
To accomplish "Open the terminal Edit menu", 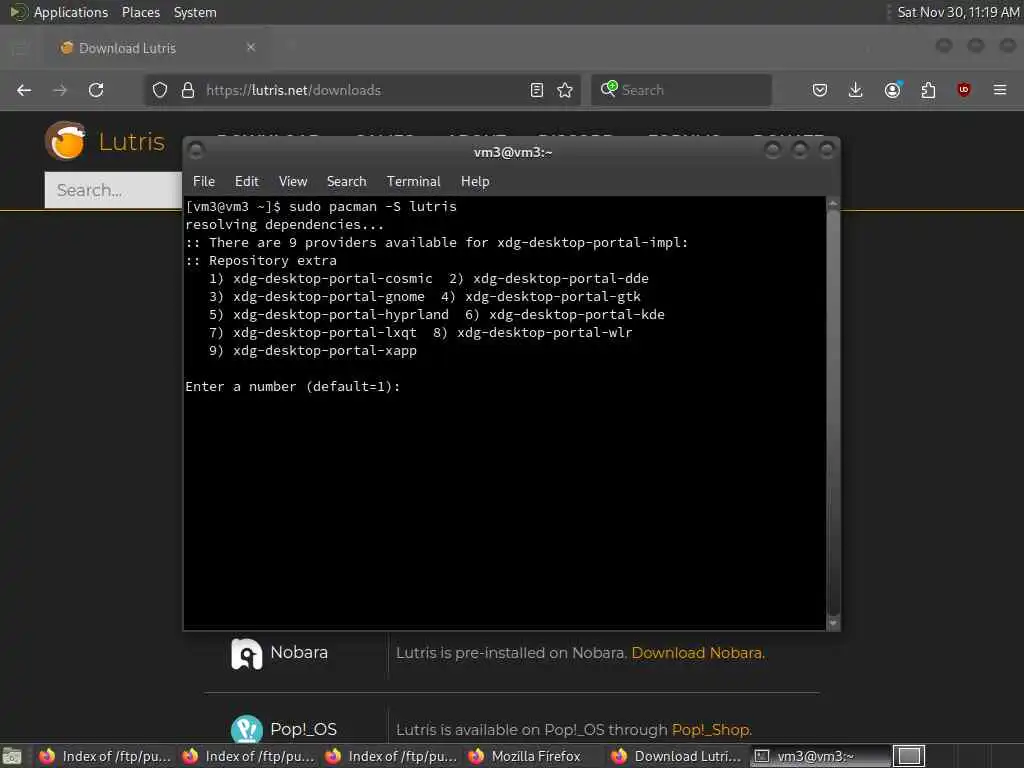I will (246, 182).
